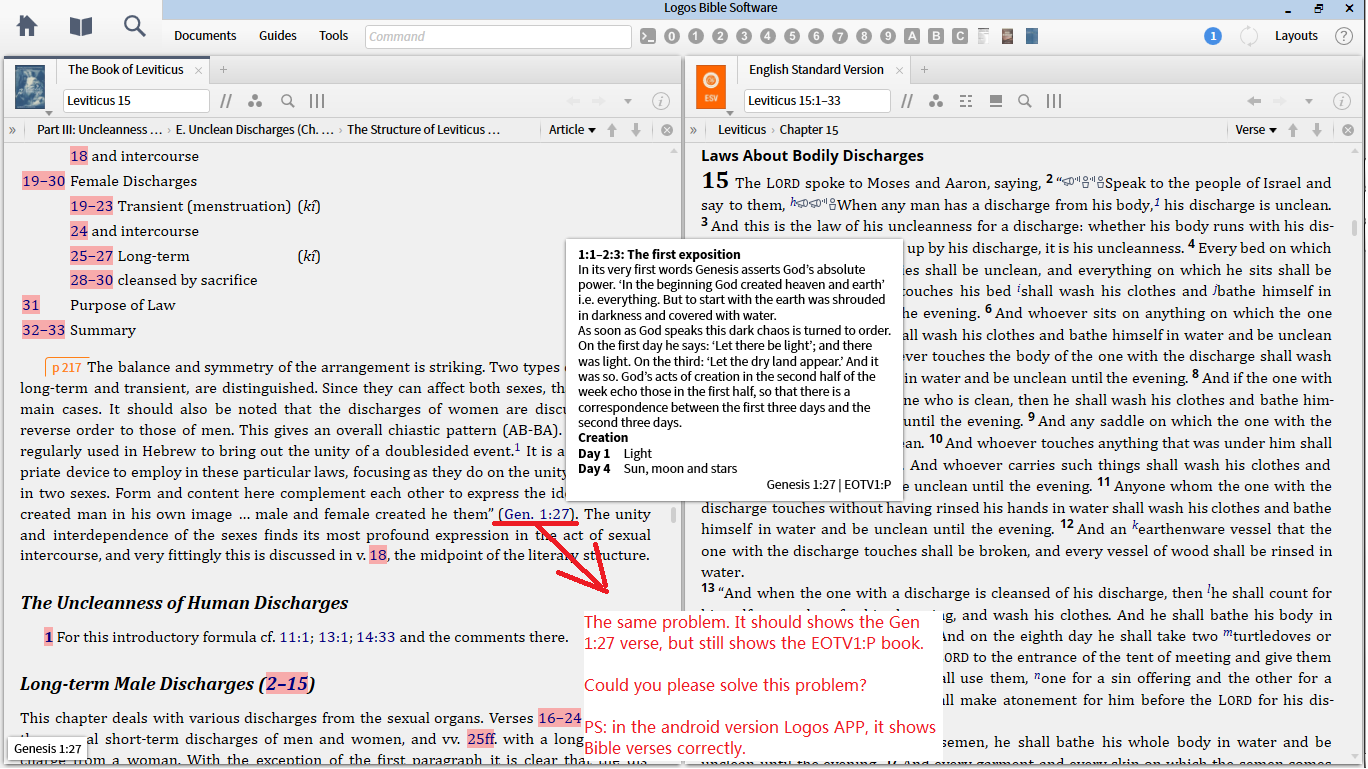Jump to next verse in ESV panel
This screenshot has height=769, width=1368.
tap(1317, 130)
